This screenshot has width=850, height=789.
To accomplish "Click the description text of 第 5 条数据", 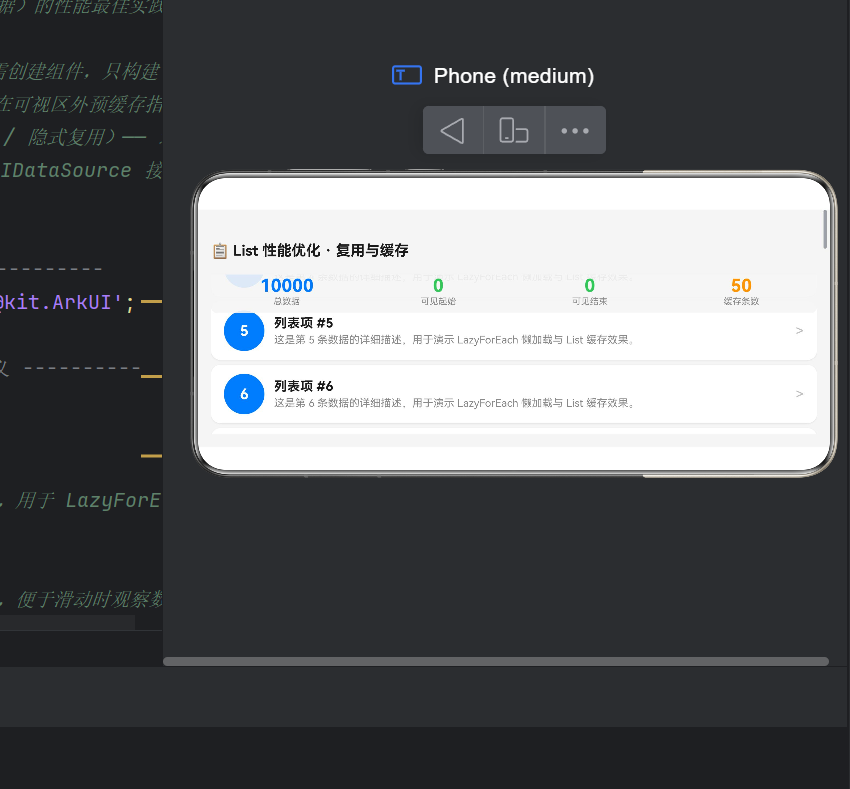I will click(x=455, y=340).
